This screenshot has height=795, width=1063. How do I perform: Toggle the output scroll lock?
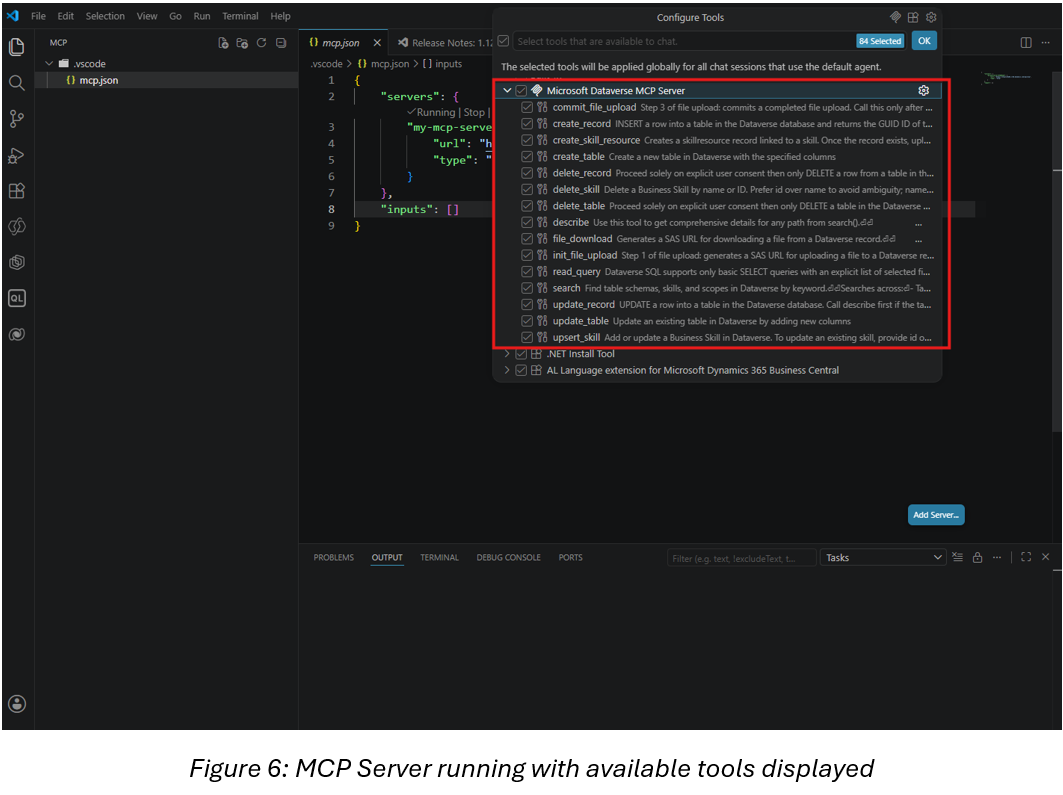click(x=977, y=557)
